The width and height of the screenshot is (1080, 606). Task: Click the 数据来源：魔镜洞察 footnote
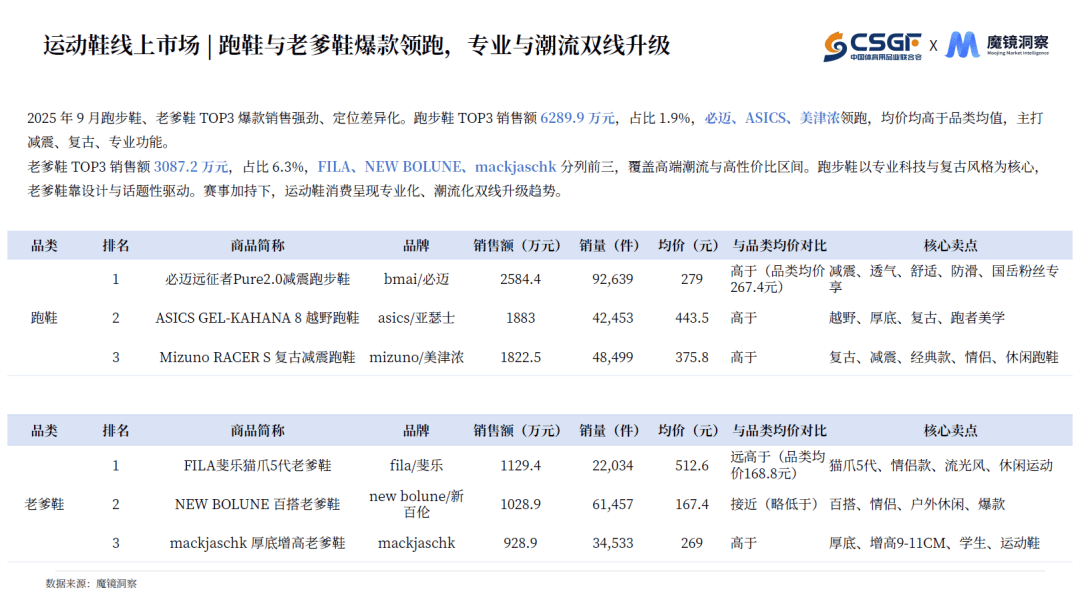tap(91, 583)
